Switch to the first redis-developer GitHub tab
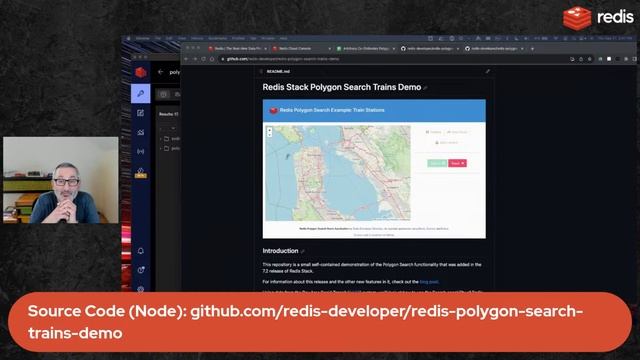 [x=430, y=49]
